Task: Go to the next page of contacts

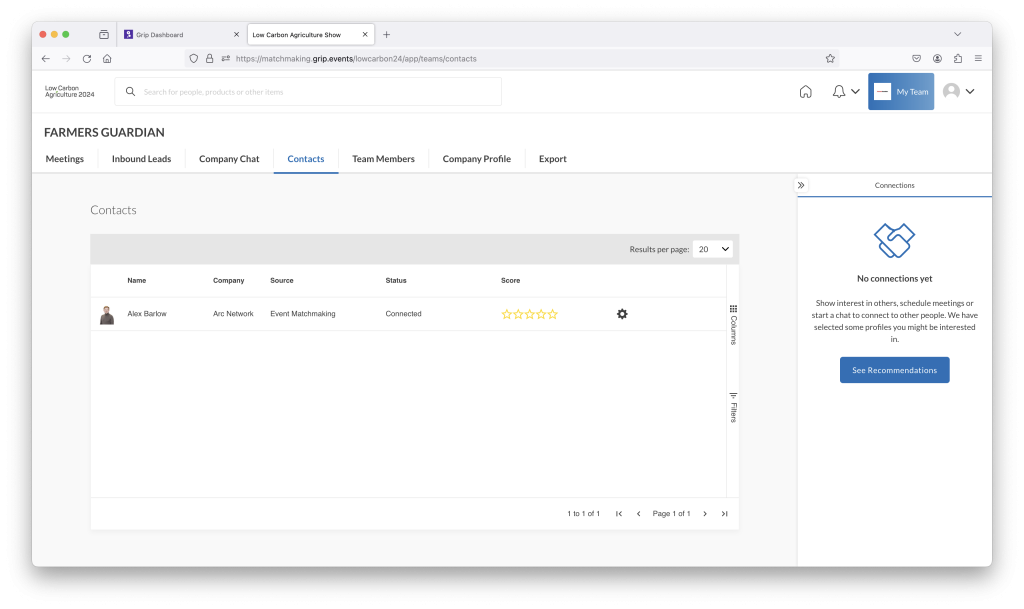Action: pyautogui.click(x=705, y=514)
